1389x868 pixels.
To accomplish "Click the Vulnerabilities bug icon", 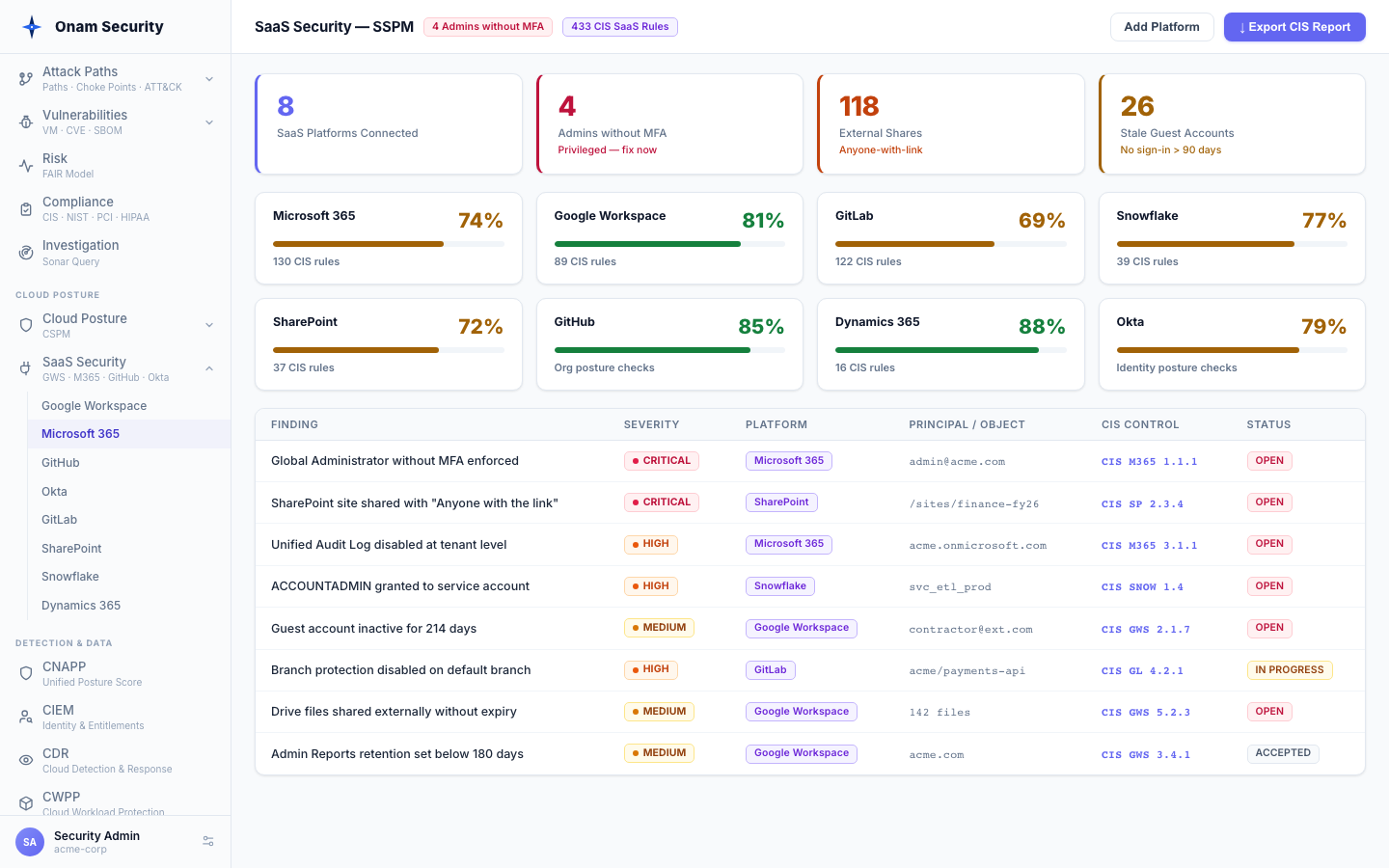I will coord(26,122).
